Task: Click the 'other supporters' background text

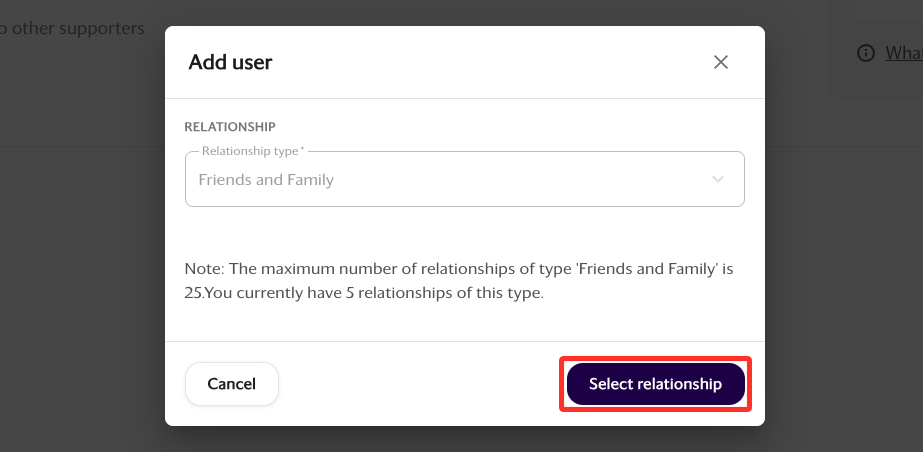Action: pos(75,28)
